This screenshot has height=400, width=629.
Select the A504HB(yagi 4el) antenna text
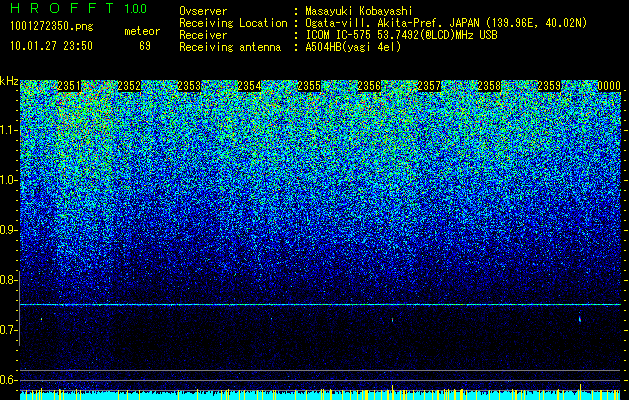click(353, 47)
